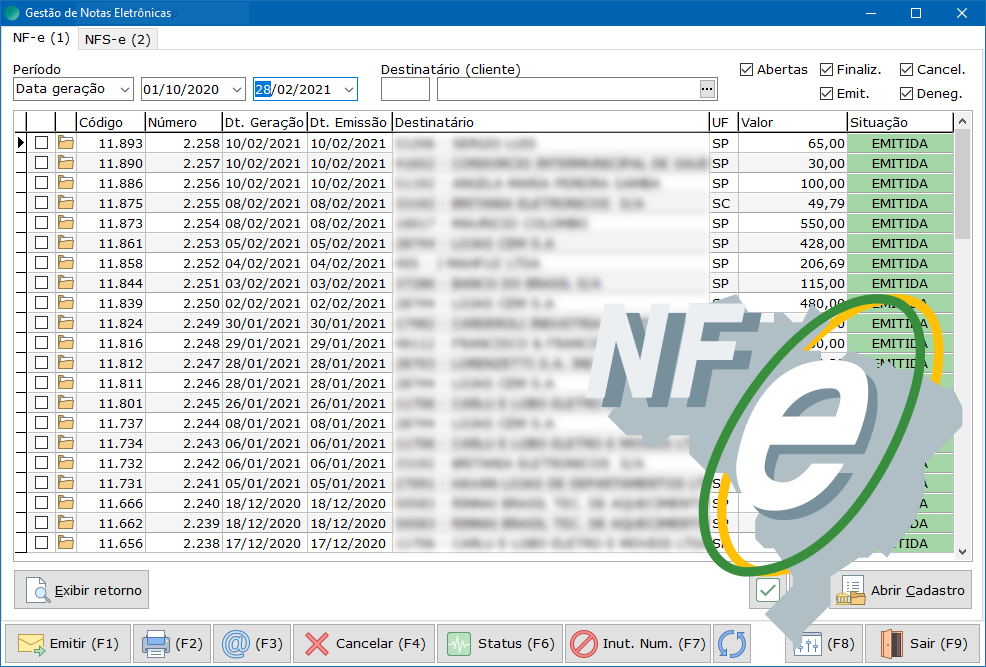
Task: Focus the destinatário name input field
Action: 568,89
